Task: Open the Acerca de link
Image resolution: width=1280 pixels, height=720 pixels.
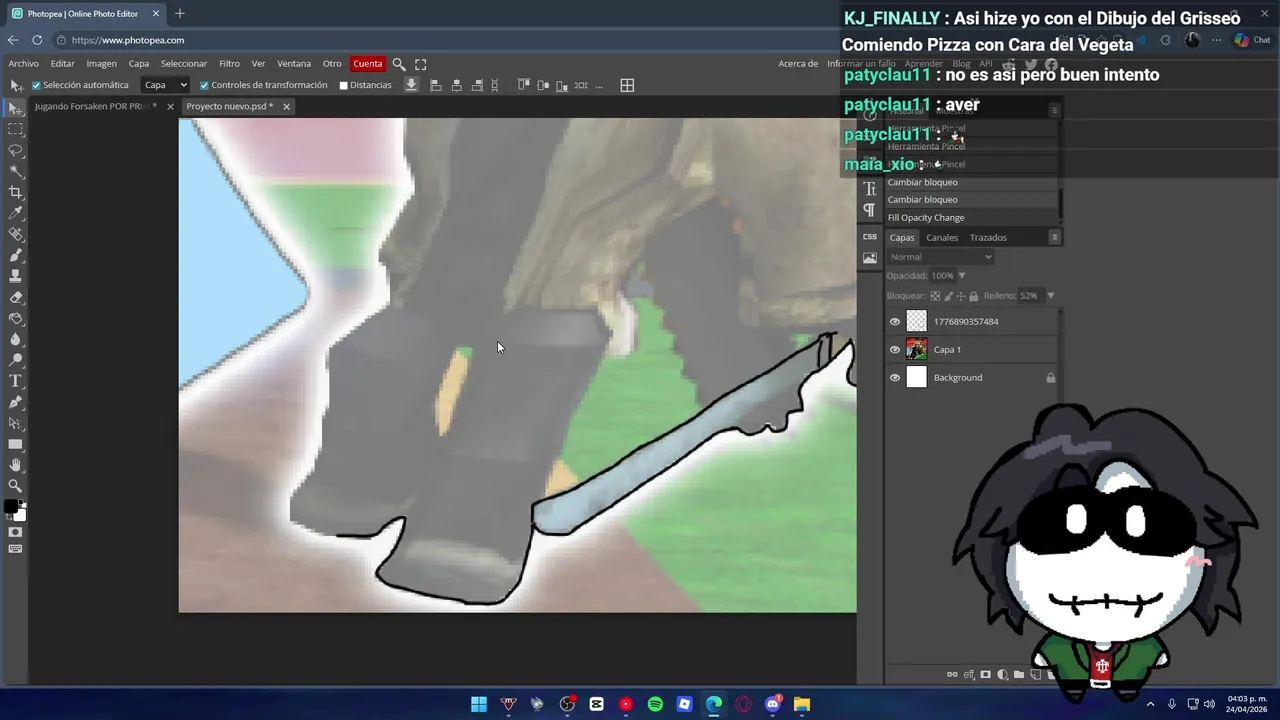Action: 798,64
